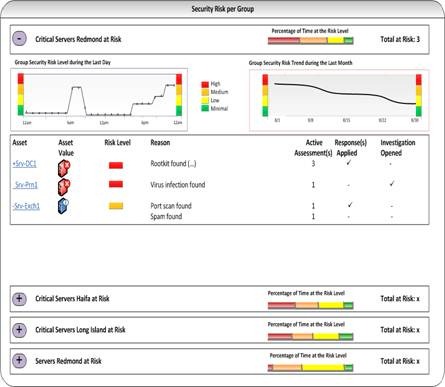The image size is (445, 387).
Task: Click the risk-time percentage bar for Long Island
Action: pyautogui.click(x=311, y=337)
